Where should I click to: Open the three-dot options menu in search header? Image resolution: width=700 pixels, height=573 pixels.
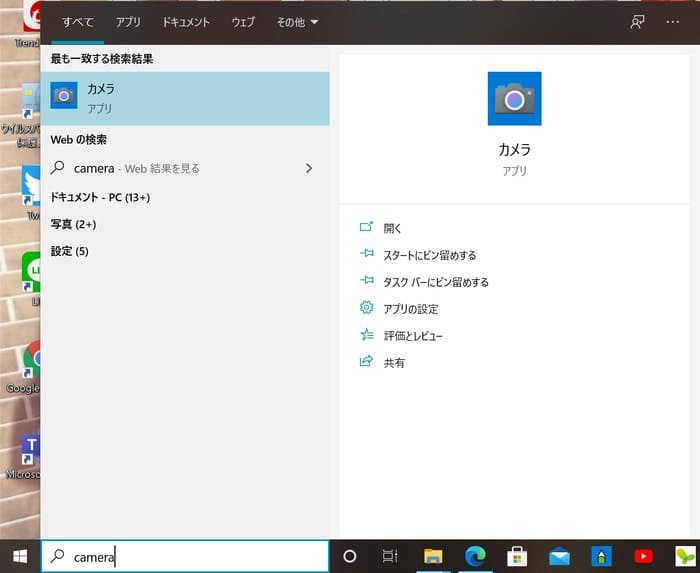(672, 22)
